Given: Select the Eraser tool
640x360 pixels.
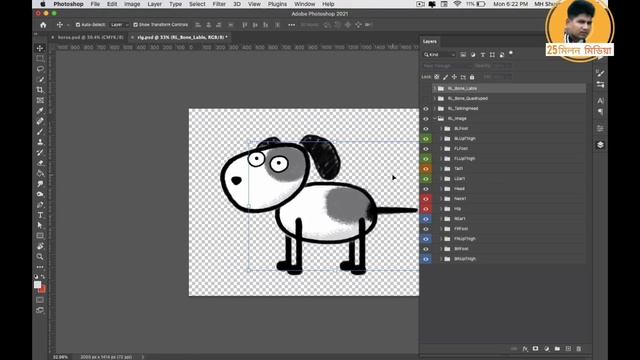Looking at the screenshot, I should 40,163.
